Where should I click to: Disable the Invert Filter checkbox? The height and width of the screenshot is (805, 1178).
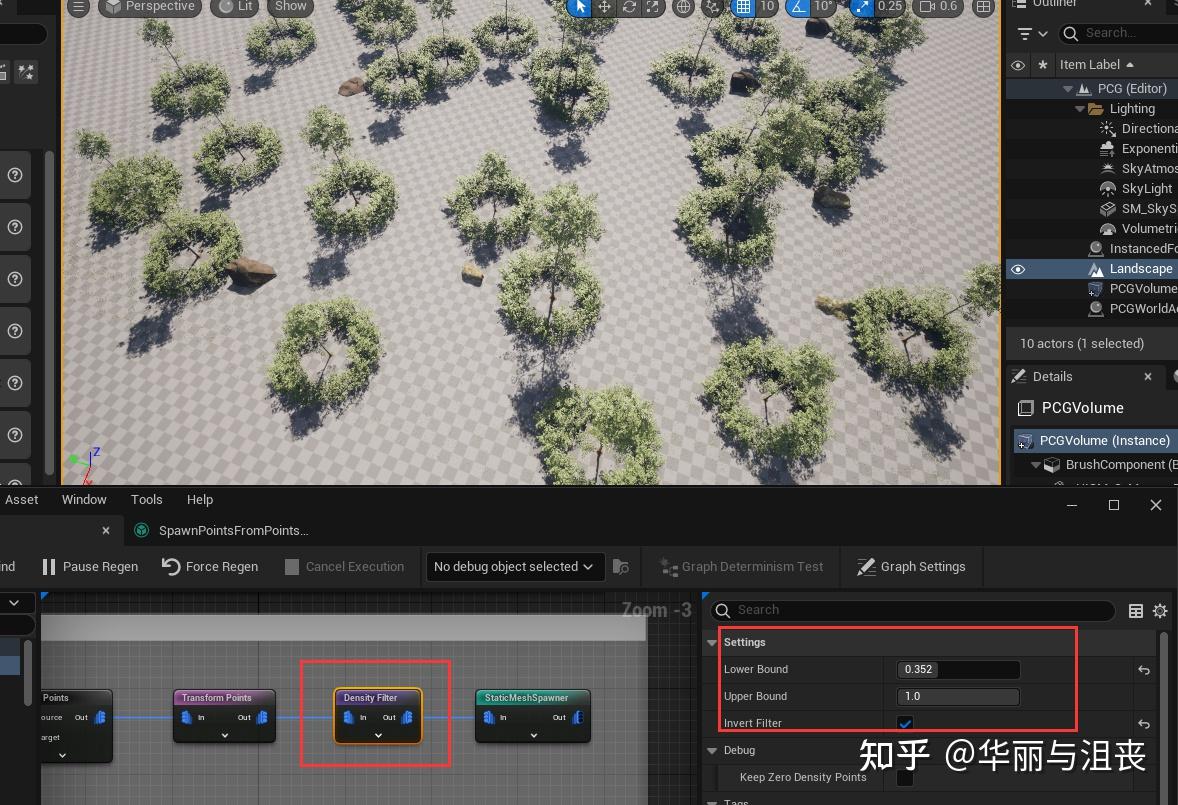coord(905,722)
